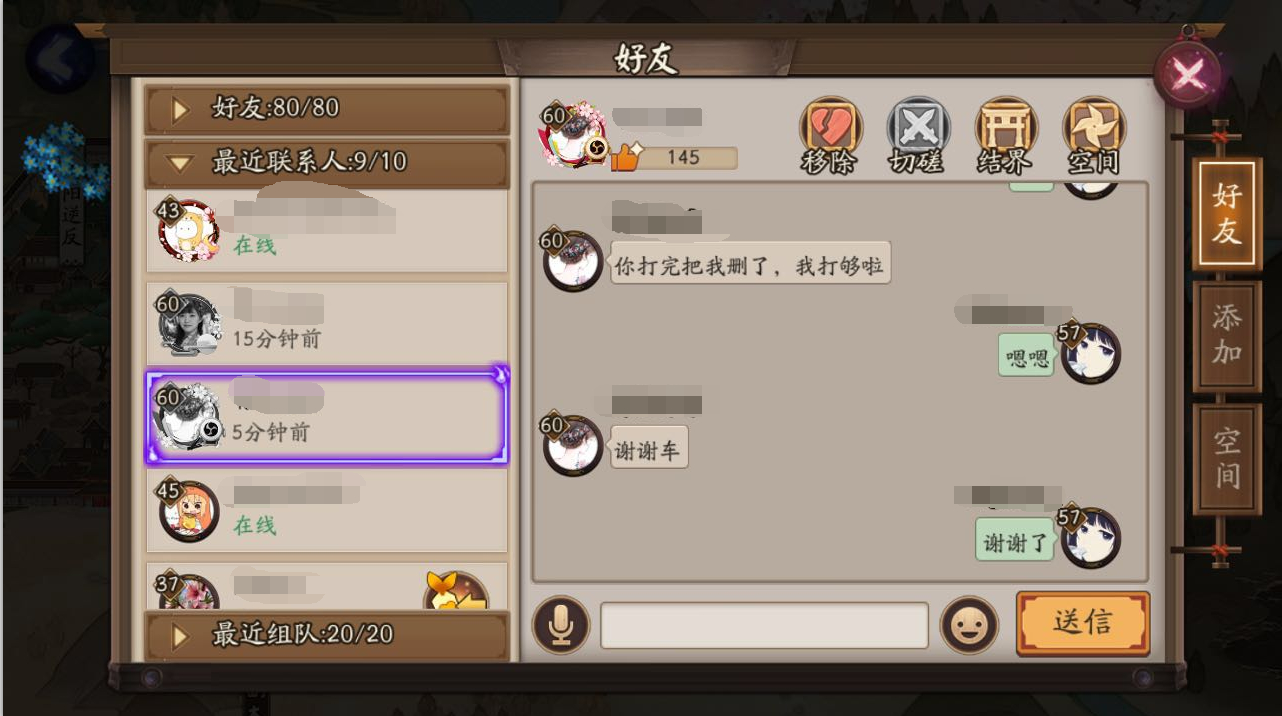Select the level 45 online contact
The height and width of the screenshot is (716, 1282).
(328, 510)
